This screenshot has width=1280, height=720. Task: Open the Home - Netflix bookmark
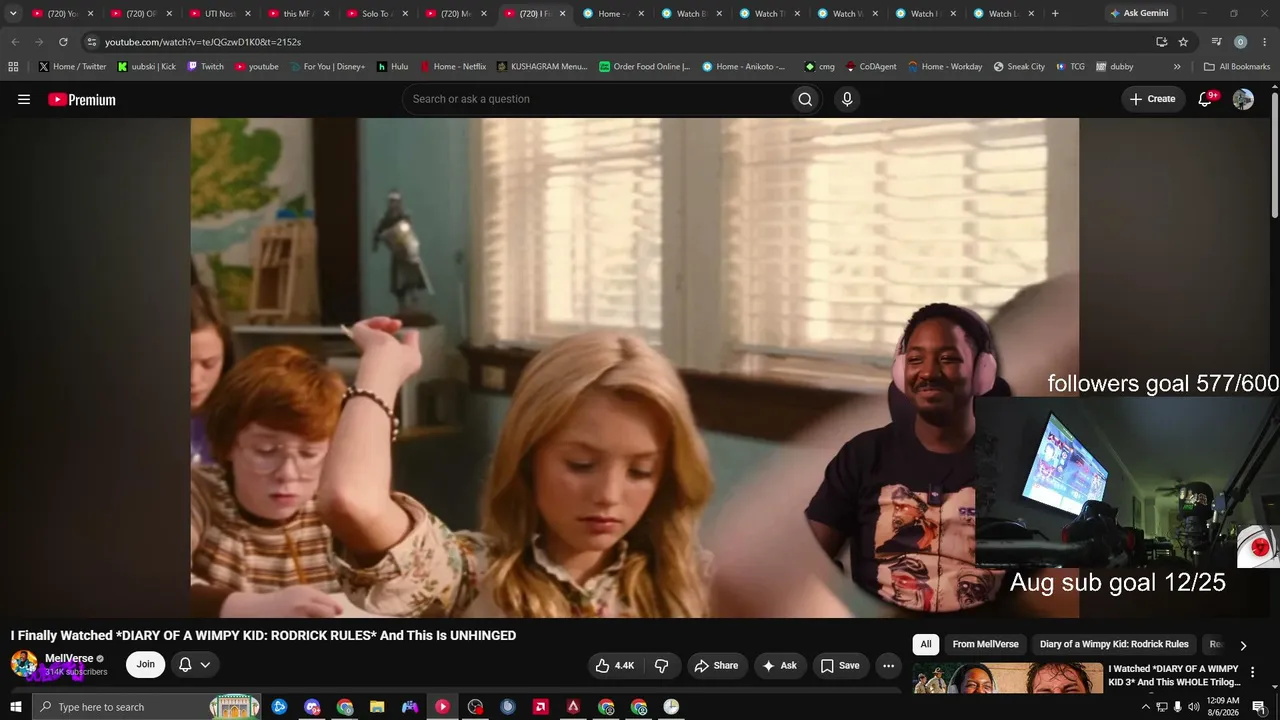[x=453, y=67]
